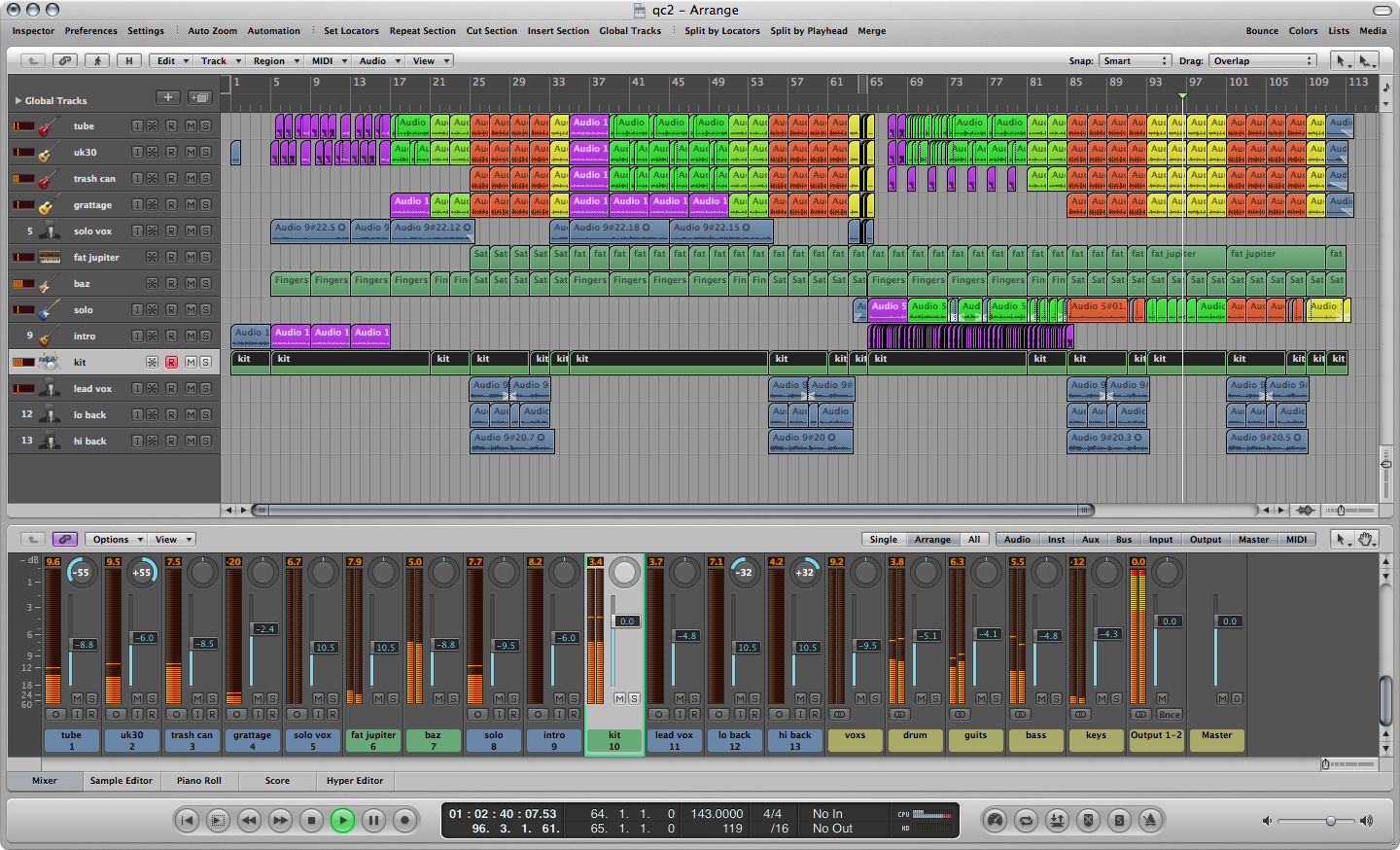Open the Region menu in the arrange toolbar

pos(275,60)
